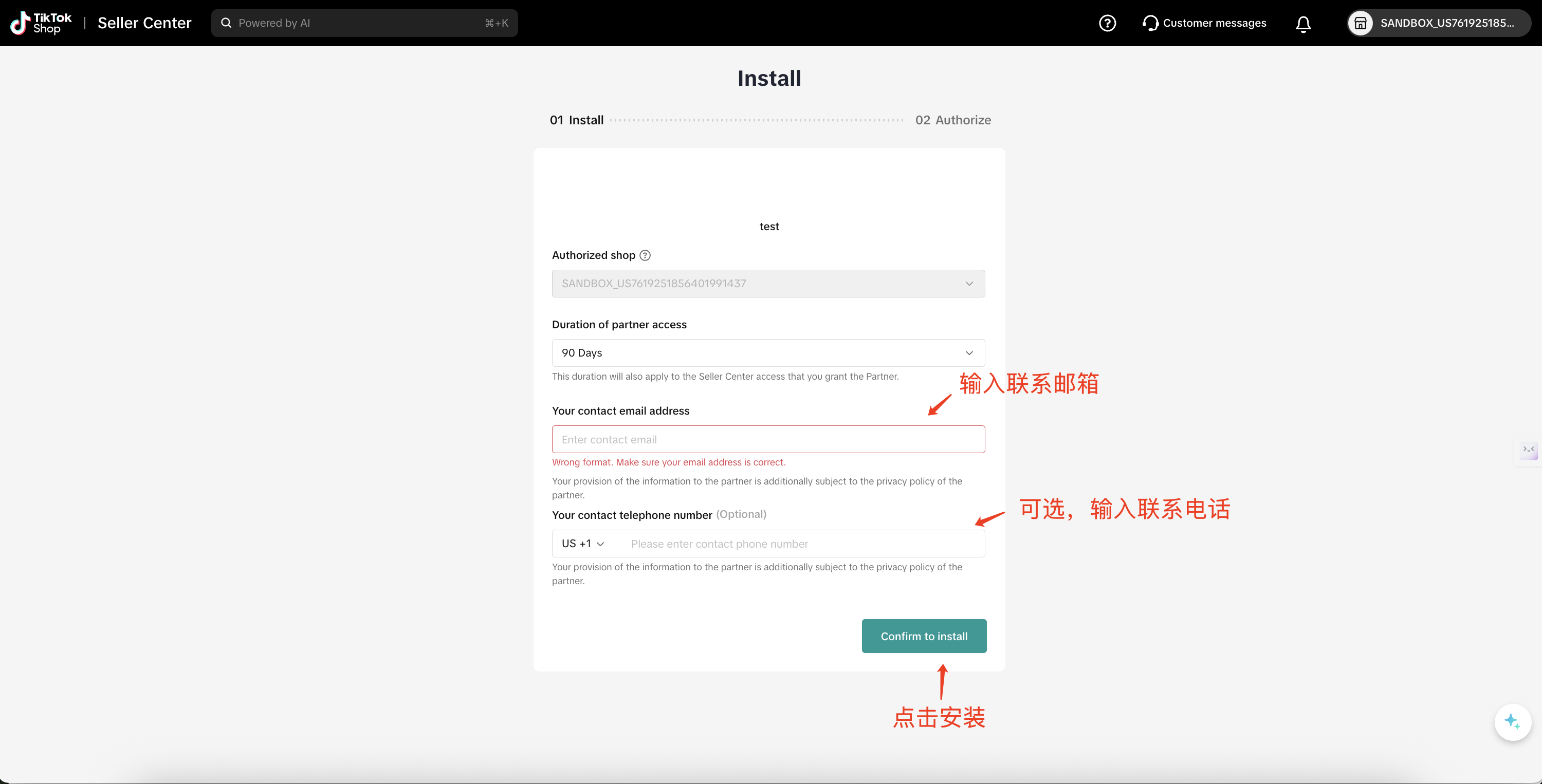Click the headset icon beside Customer messages
The width and height of the screenshot is (1542, 784).
[x=1150, y=23]
